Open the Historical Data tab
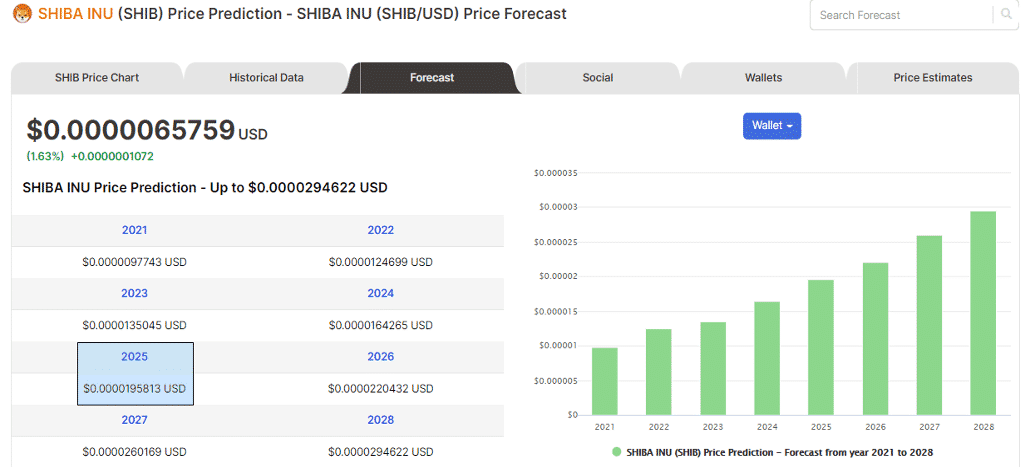Screen dimensions: 1030x468 [266, 78]
